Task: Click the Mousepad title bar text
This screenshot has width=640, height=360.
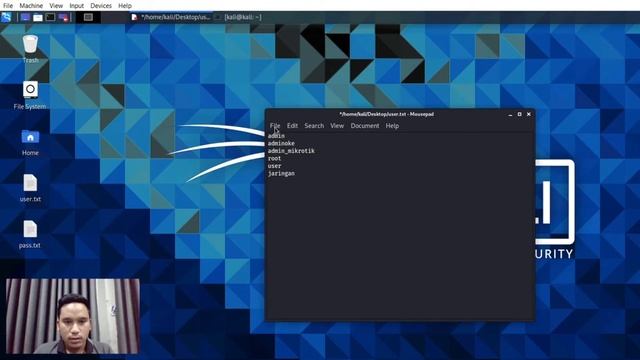Action: (387, 114)
